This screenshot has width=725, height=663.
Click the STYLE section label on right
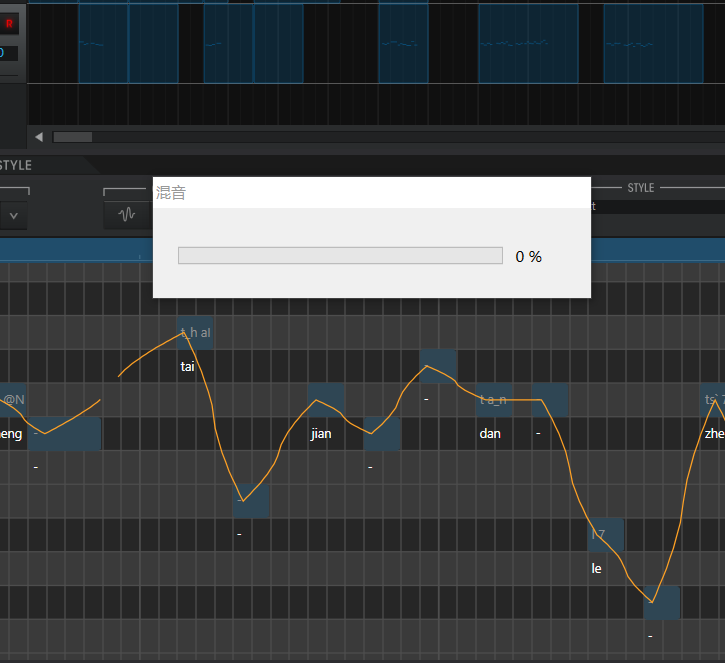(640, 188)
